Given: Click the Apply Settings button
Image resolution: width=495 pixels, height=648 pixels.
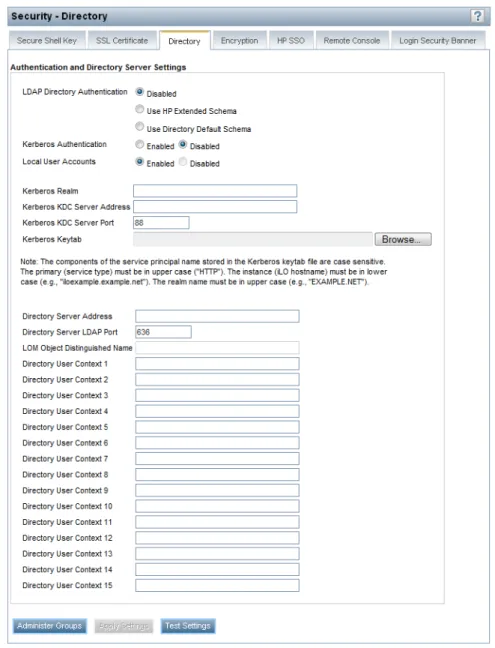Looking at the screenshot, I should [124, 626].
